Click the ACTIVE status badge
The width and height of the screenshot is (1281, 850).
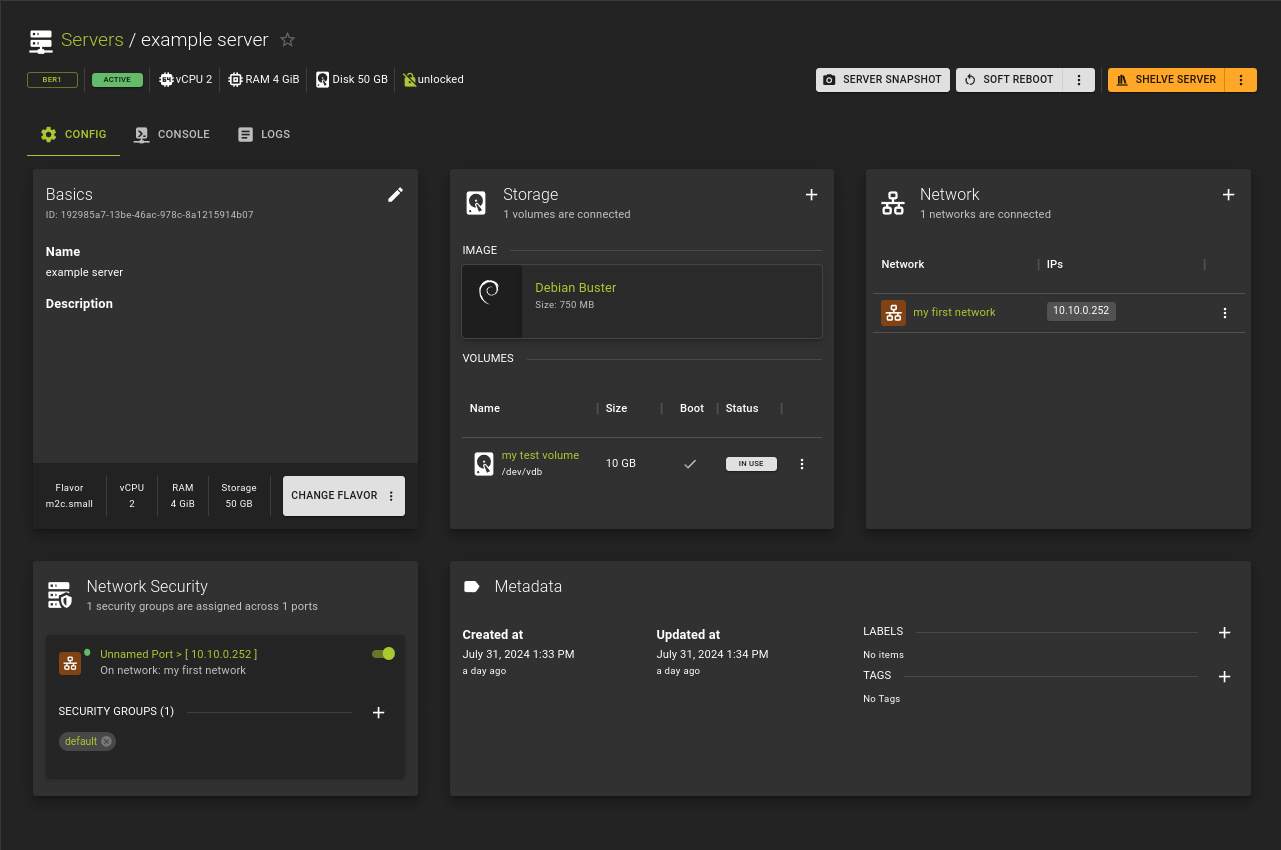117,80
